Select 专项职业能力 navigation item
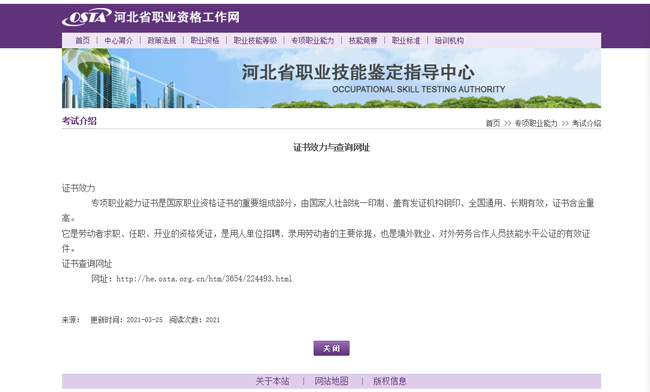 coord(313,40)
